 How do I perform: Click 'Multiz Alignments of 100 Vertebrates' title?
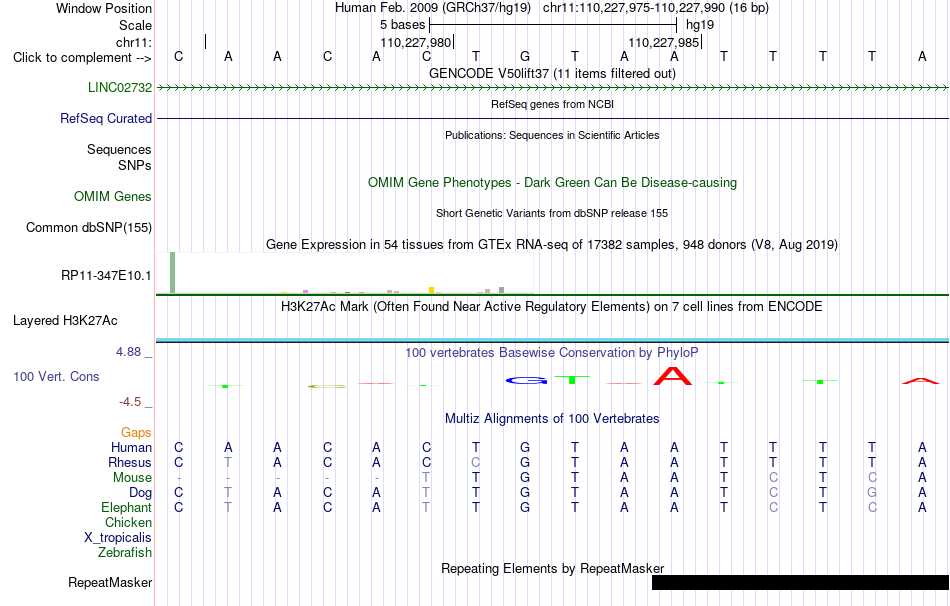click(x=552, y=419)
